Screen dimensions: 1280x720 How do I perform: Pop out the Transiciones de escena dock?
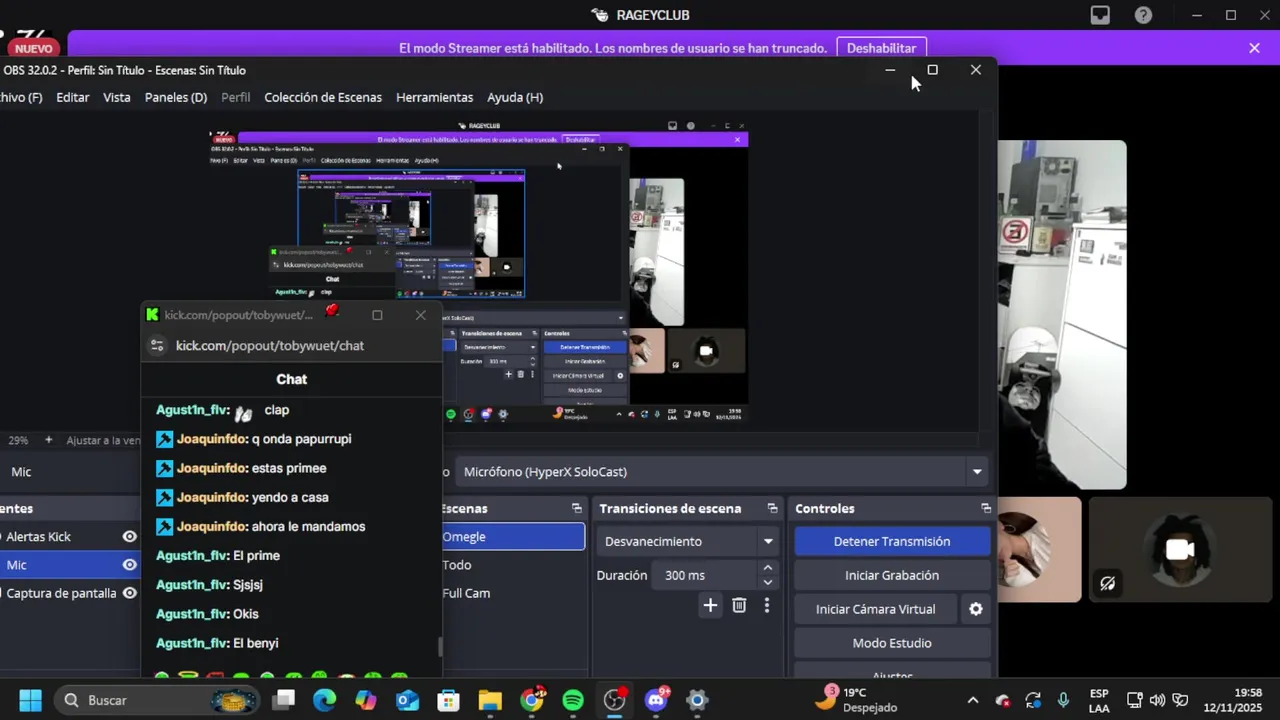click(x=772, y=508)
